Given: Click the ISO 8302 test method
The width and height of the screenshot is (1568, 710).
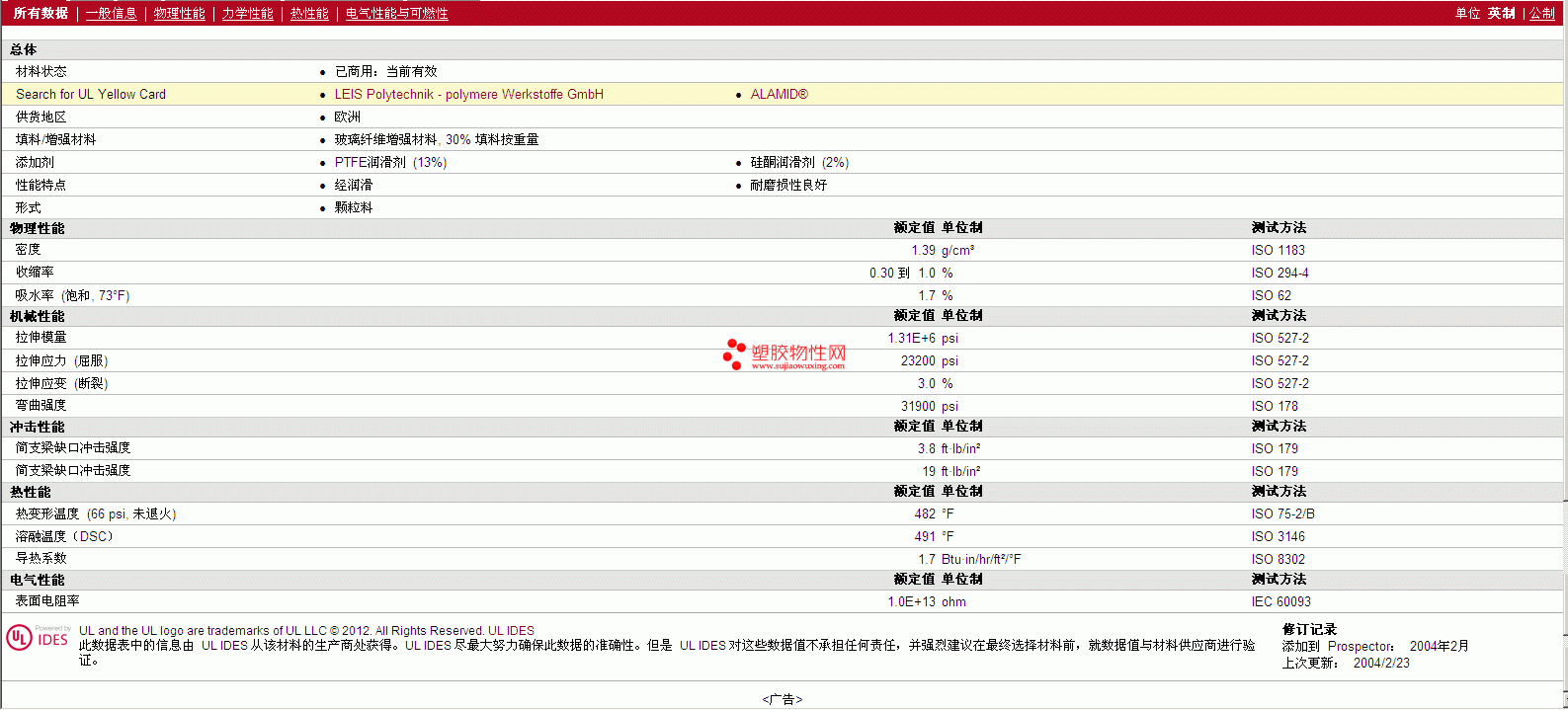Looking at the screenshot, I should pos(1278,559).
